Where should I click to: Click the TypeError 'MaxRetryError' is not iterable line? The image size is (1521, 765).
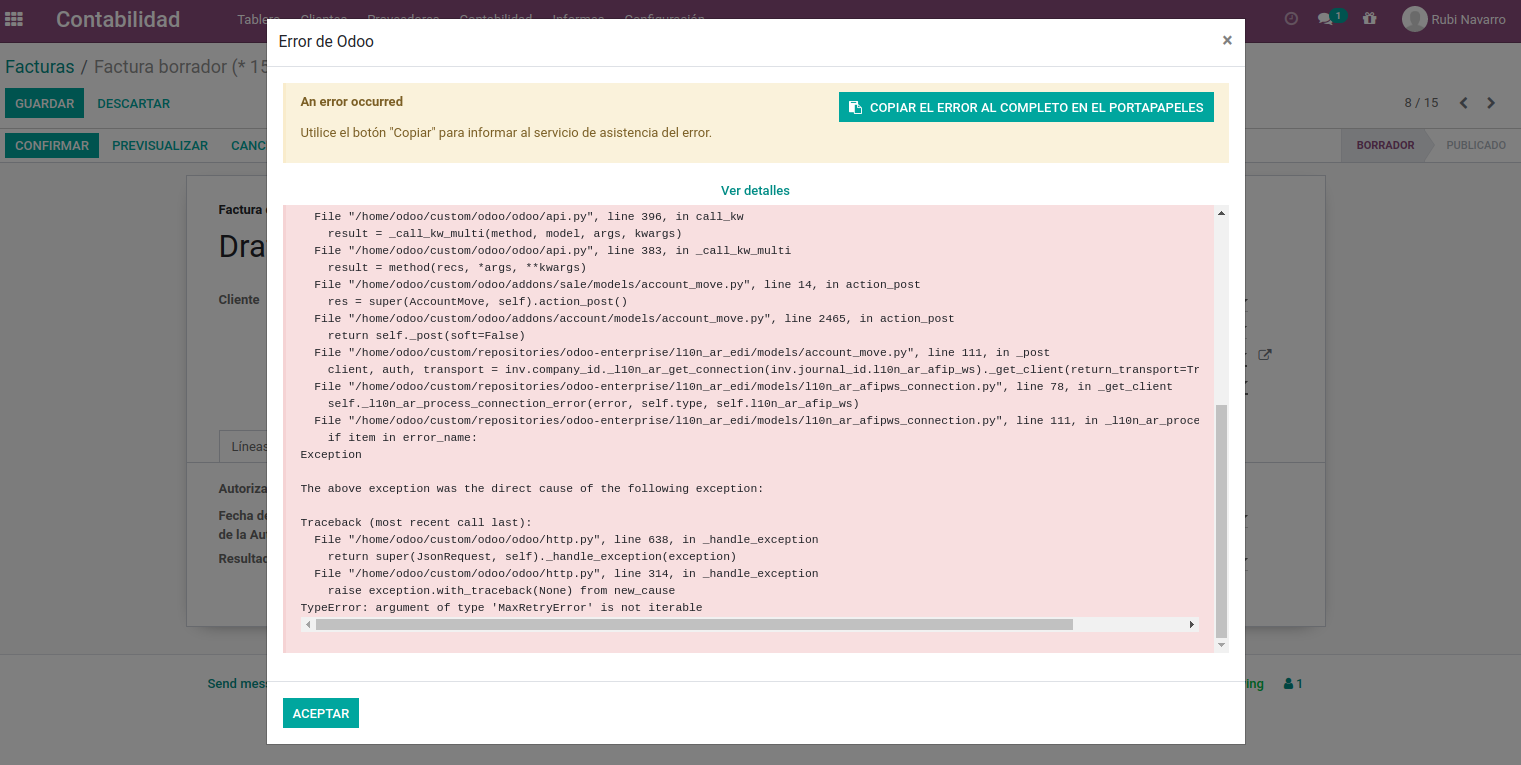502,608
